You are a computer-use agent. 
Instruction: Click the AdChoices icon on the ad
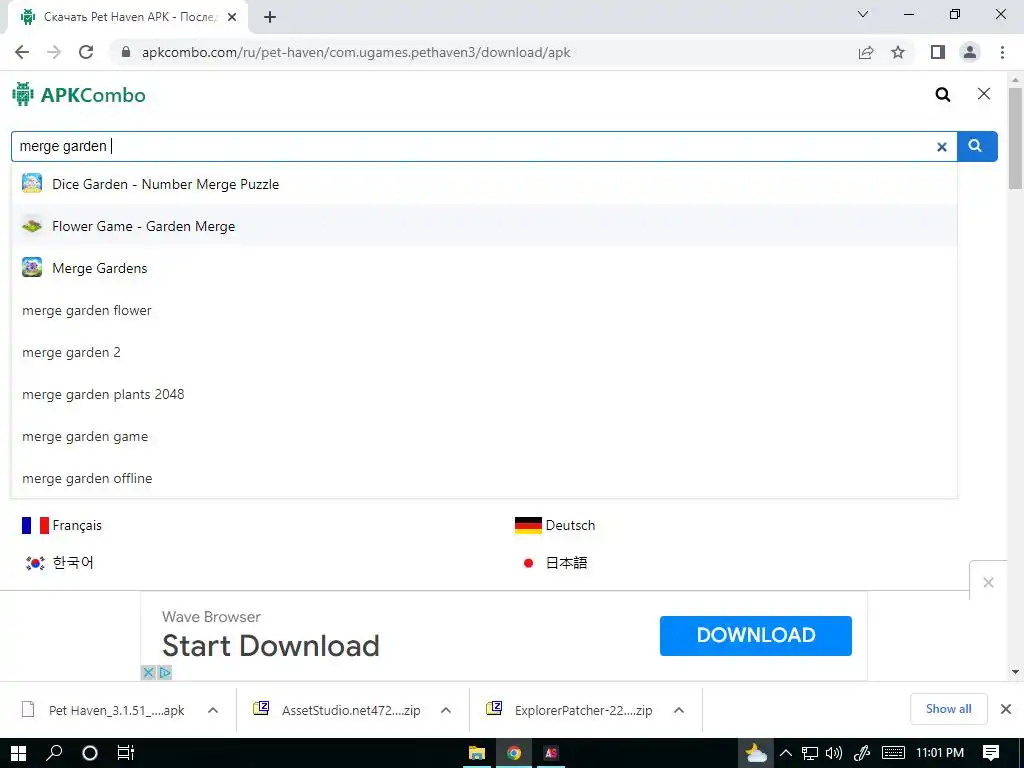click(x=165, y=672)
